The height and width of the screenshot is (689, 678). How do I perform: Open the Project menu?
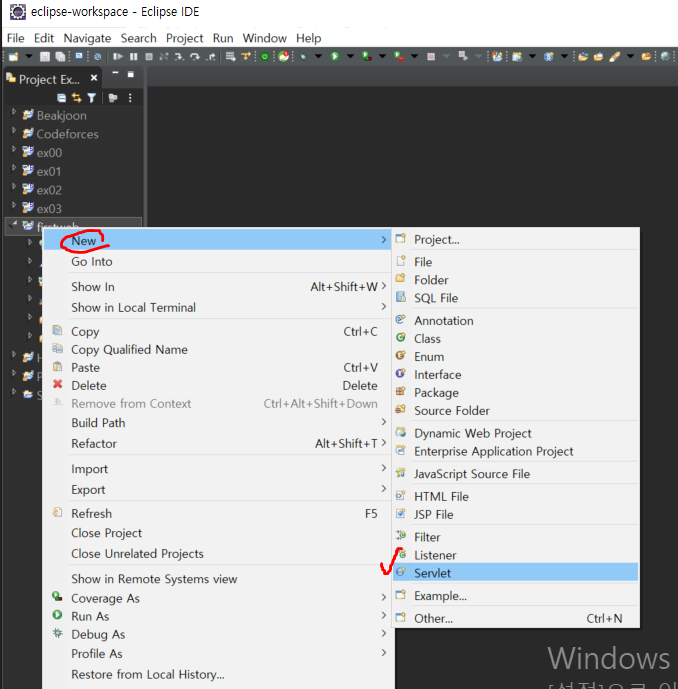point(185,38)
